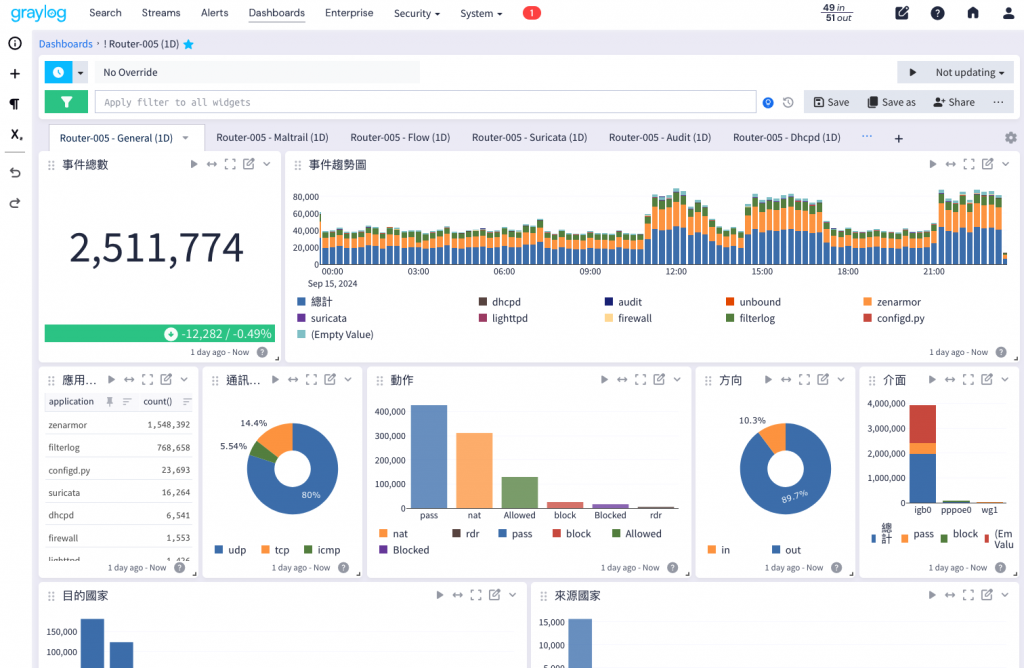The height and width of the screenshot is (668, 1024).
Task: Click the dashboard settings gear icon
Action: click(x=1010, y=138)
